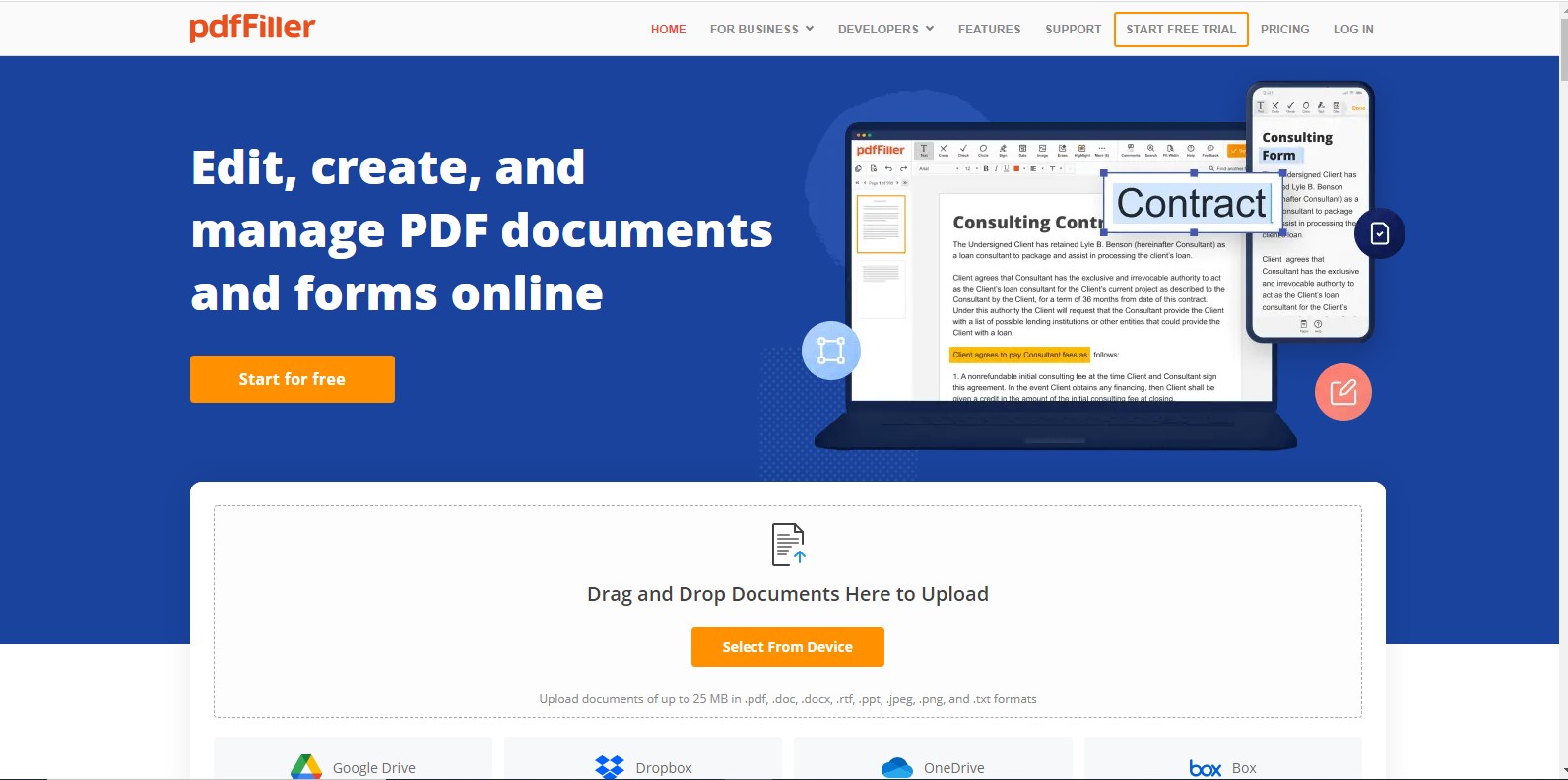Open the PRICING page
Screen dimensions: 1568x780
pos(1284,30)
